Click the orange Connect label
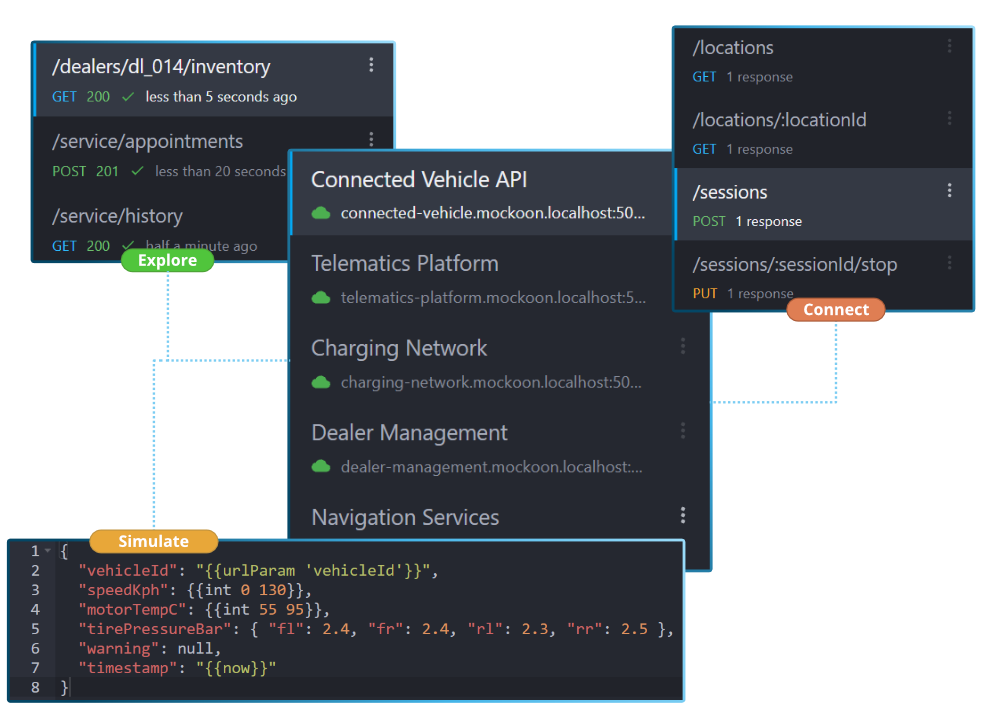The image size is (1000, 721). point(835,309)
